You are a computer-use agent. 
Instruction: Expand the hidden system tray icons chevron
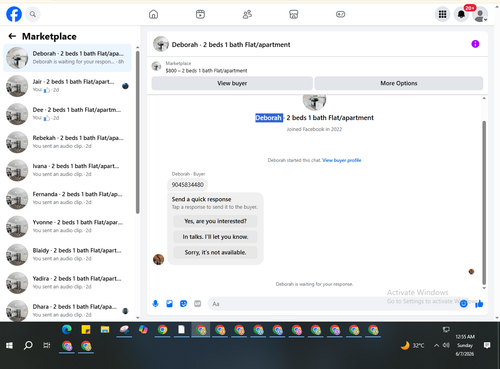coord(436,346)
